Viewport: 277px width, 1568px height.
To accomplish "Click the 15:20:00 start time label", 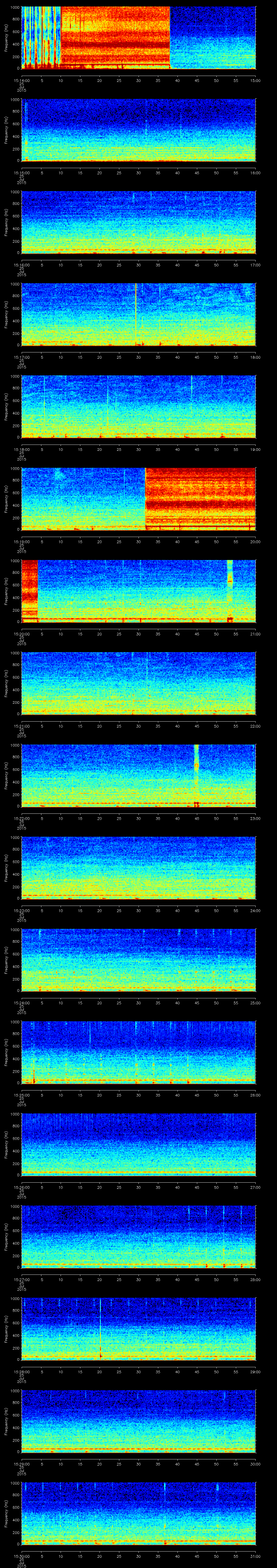I will coord(22,634).
